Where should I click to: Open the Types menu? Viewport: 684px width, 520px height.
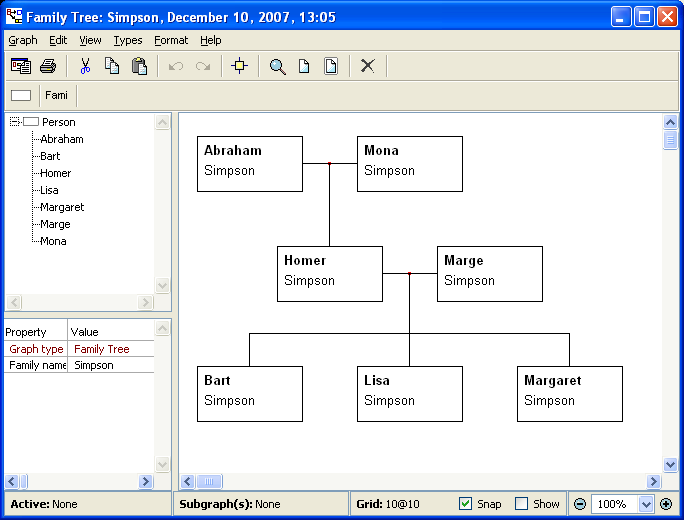(x=128, y=41)
